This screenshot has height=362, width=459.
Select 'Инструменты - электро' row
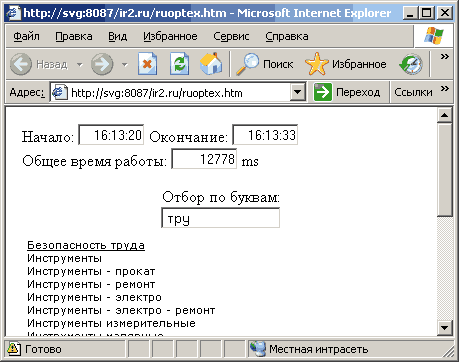point(94,297)
